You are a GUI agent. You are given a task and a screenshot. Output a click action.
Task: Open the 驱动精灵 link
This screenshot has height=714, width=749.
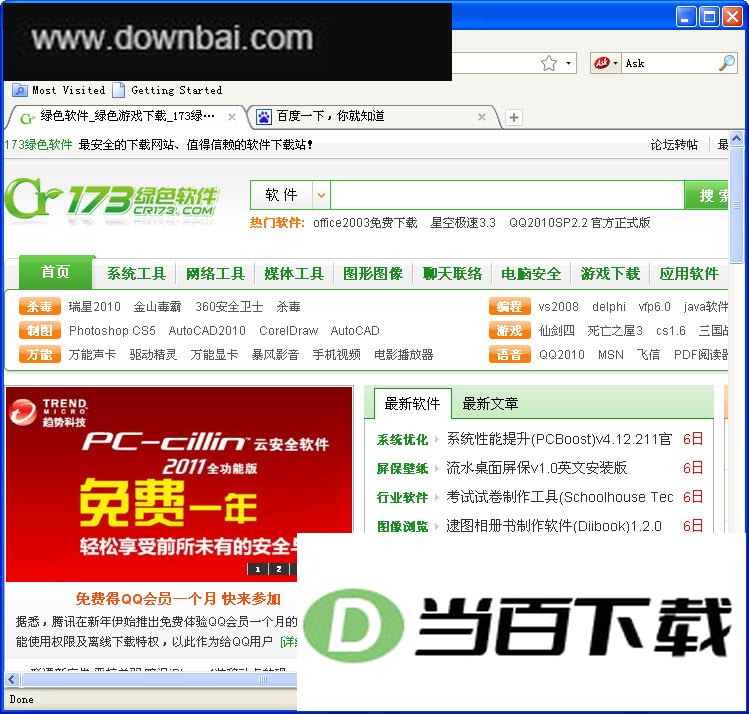(x=153, y=354)
